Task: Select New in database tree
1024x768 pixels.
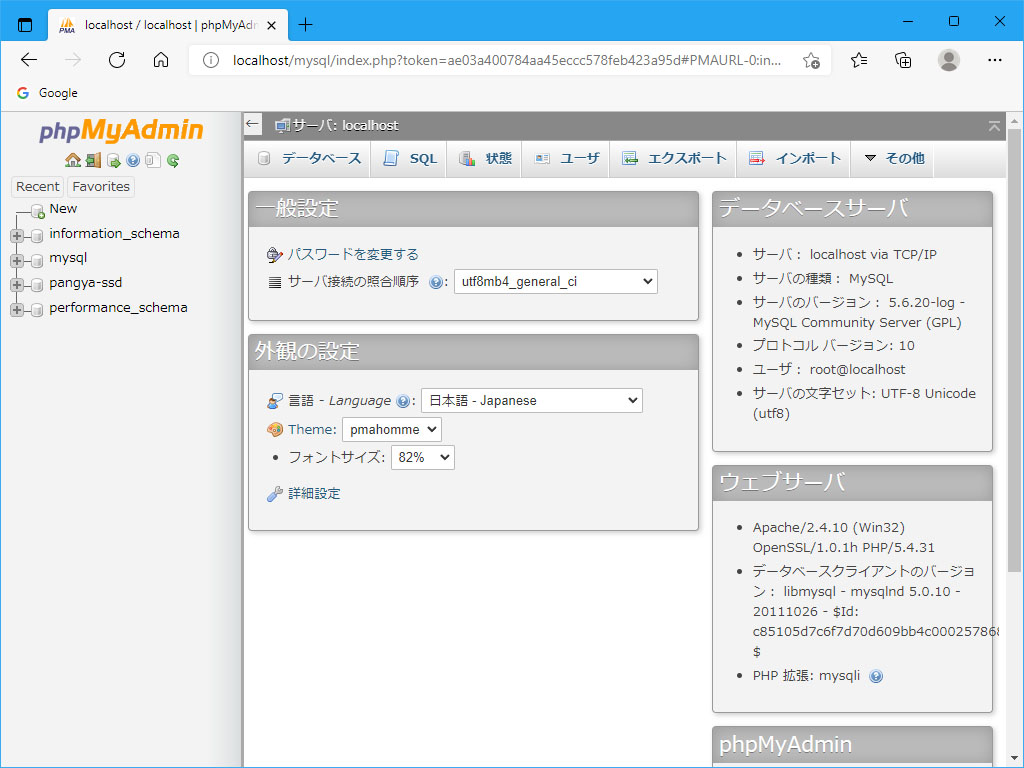Action: [63, 209]
